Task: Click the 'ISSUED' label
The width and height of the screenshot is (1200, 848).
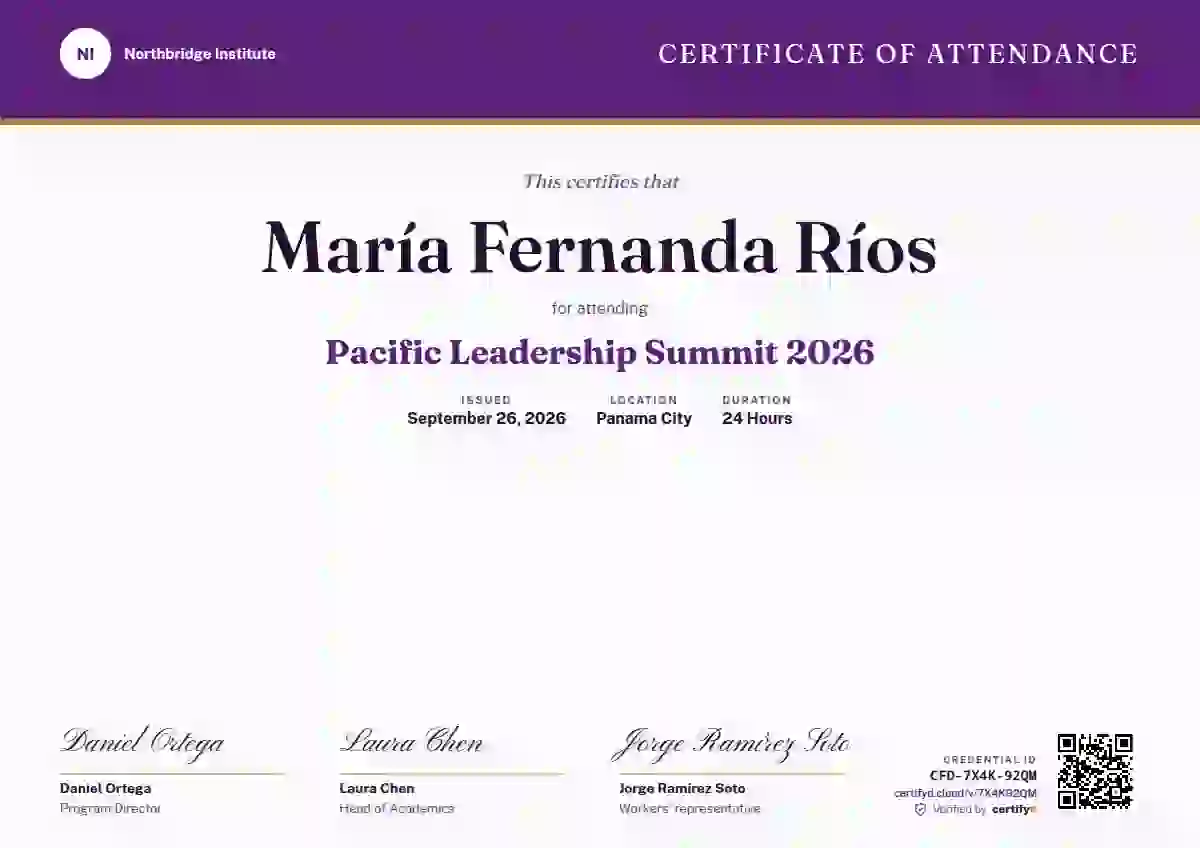Action: coord(486,400)
